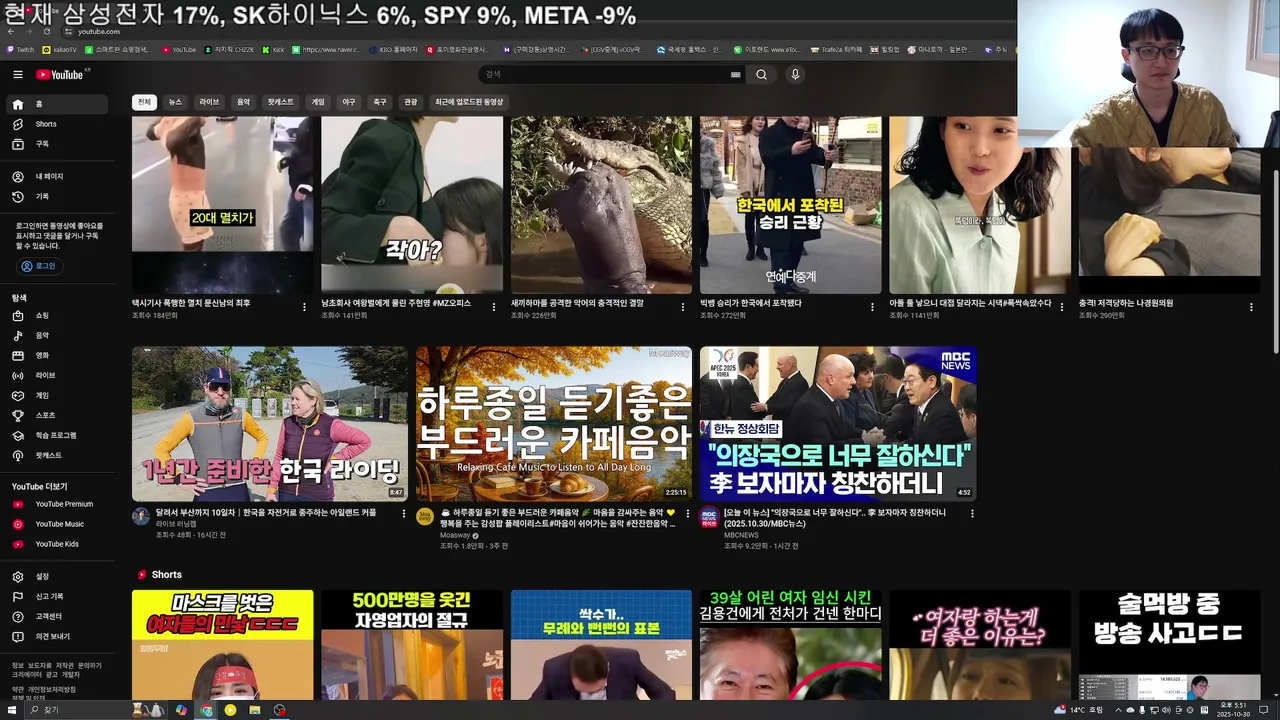This screenshot has width=1280, height=720.
Task: Open the 빅뱅 승리 한국에서 포착 short
Action: (x=791, y=205)
